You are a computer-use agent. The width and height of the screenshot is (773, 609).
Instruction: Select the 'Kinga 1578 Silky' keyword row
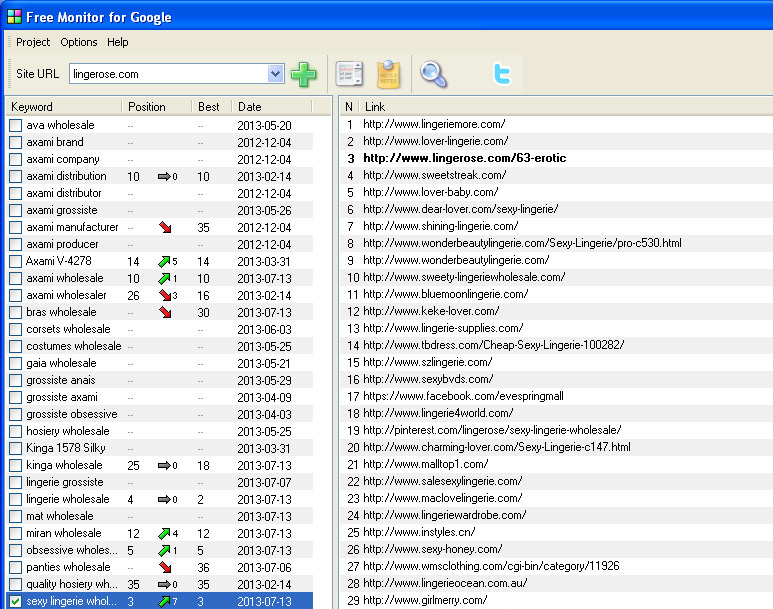coord(160,448)
